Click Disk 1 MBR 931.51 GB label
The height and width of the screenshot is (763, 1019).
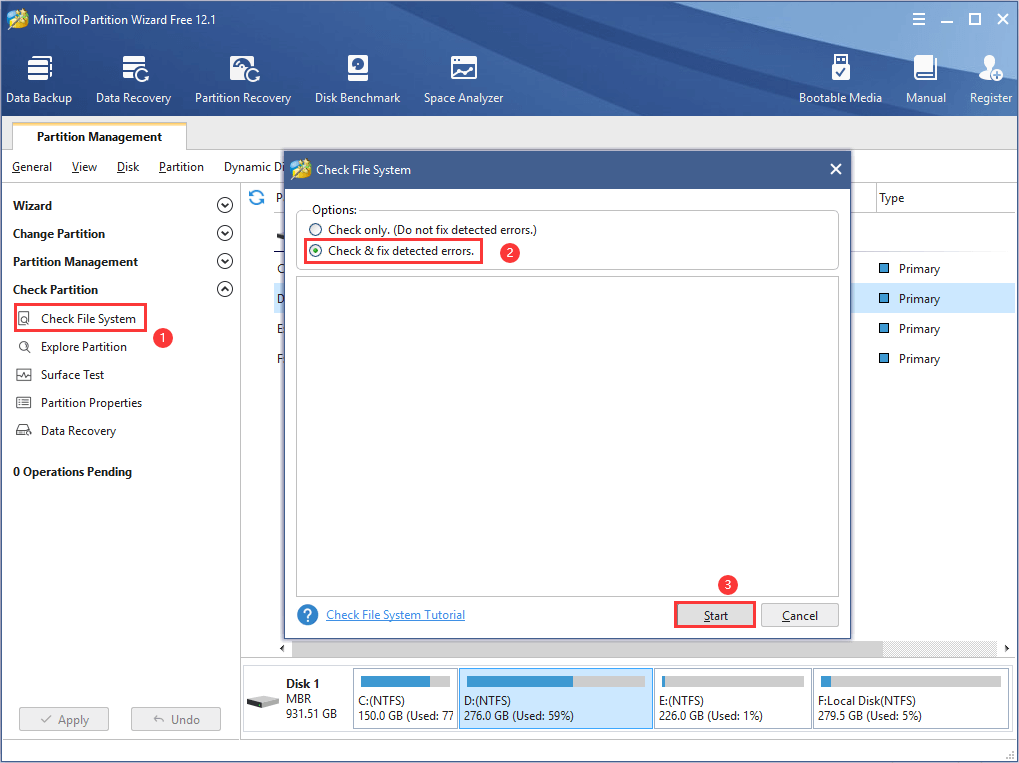(311, 699)
